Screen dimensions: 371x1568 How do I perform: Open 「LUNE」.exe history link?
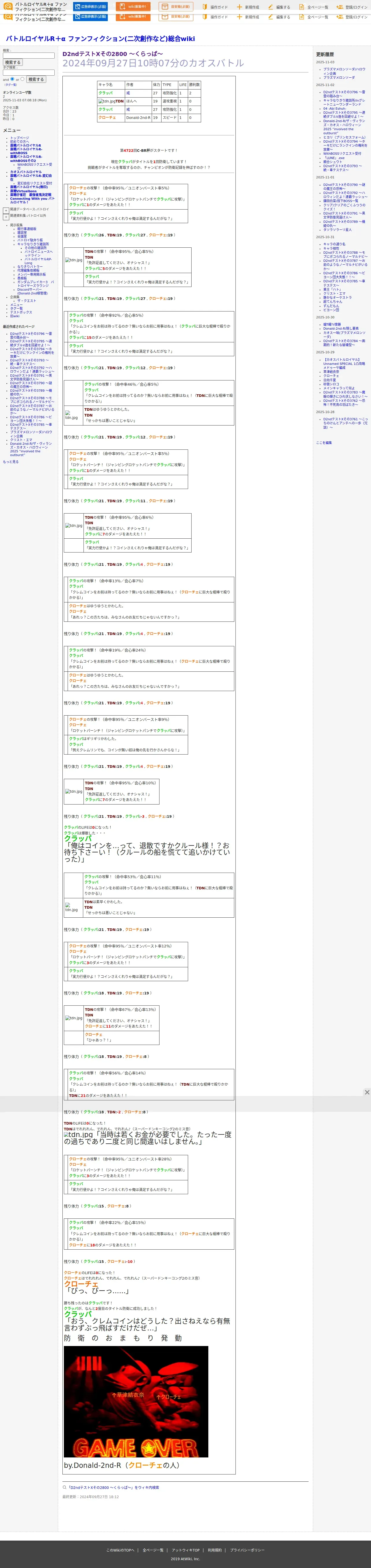pyautogui.click(x=334, y=158)
